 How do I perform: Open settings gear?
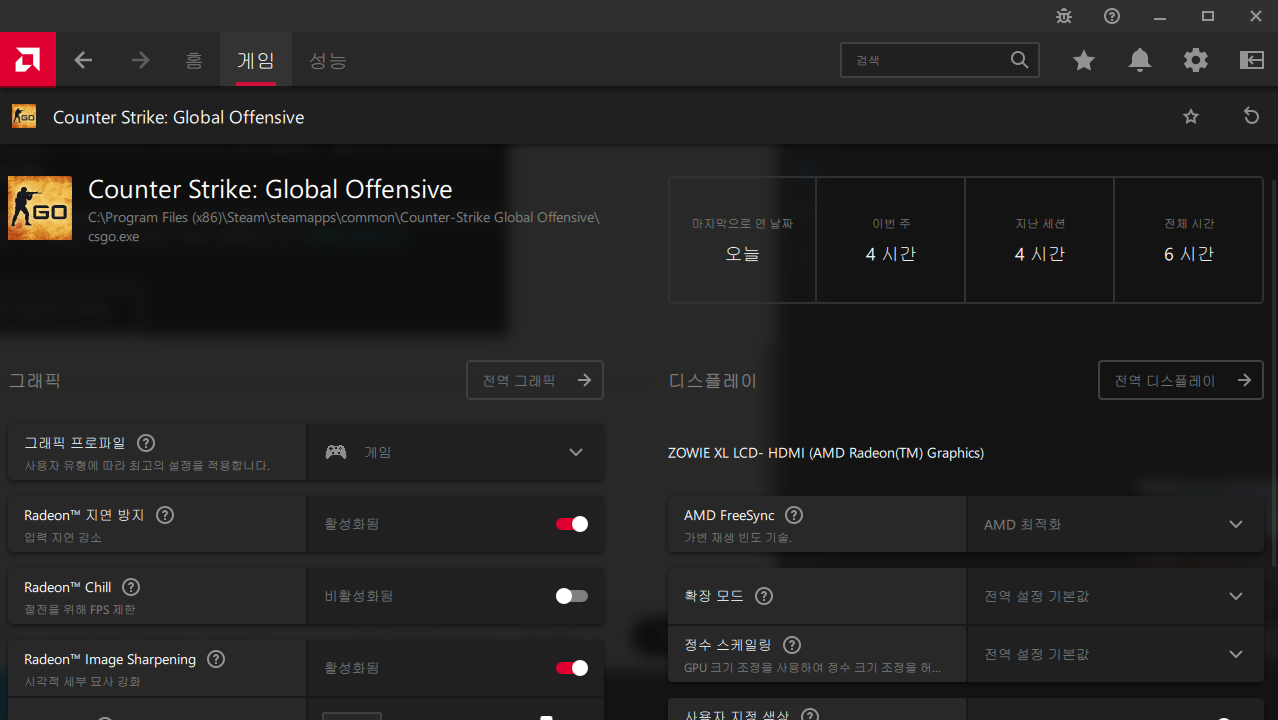1196,60
